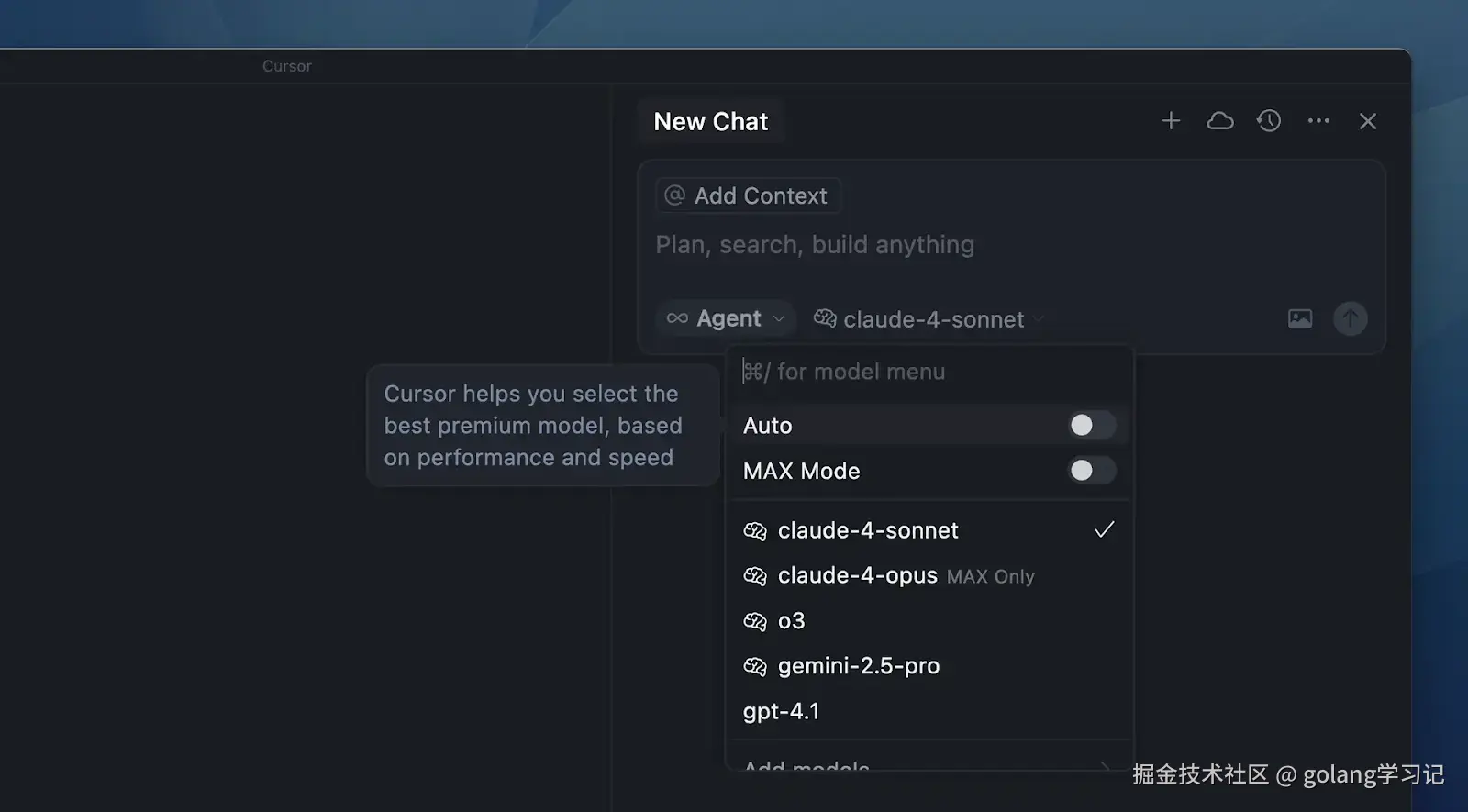Click the image attachment icon
This screenshot has height=812, width=1468.
[1300, 318]
